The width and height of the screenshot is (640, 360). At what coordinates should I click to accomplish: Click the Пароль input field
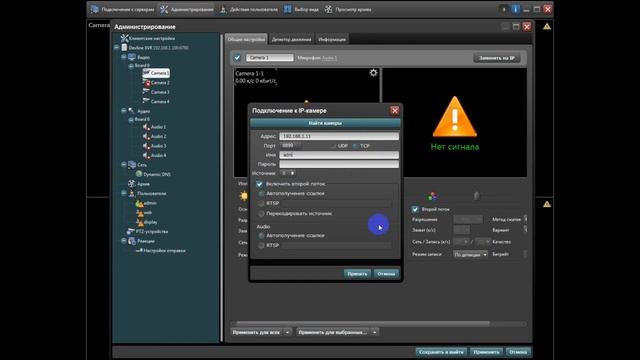[x=339, y=164]
